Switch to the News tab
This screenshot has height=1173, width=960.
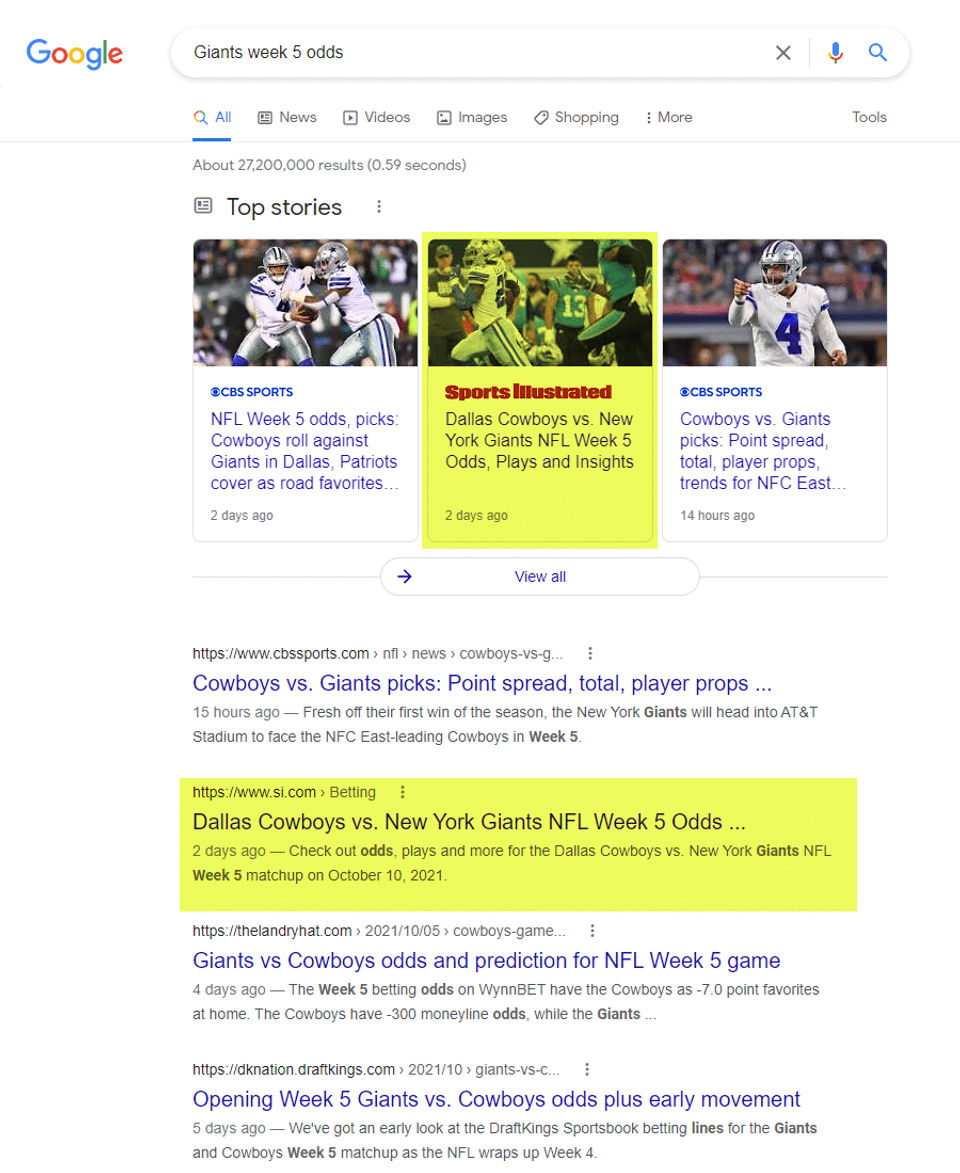(287, 117)
